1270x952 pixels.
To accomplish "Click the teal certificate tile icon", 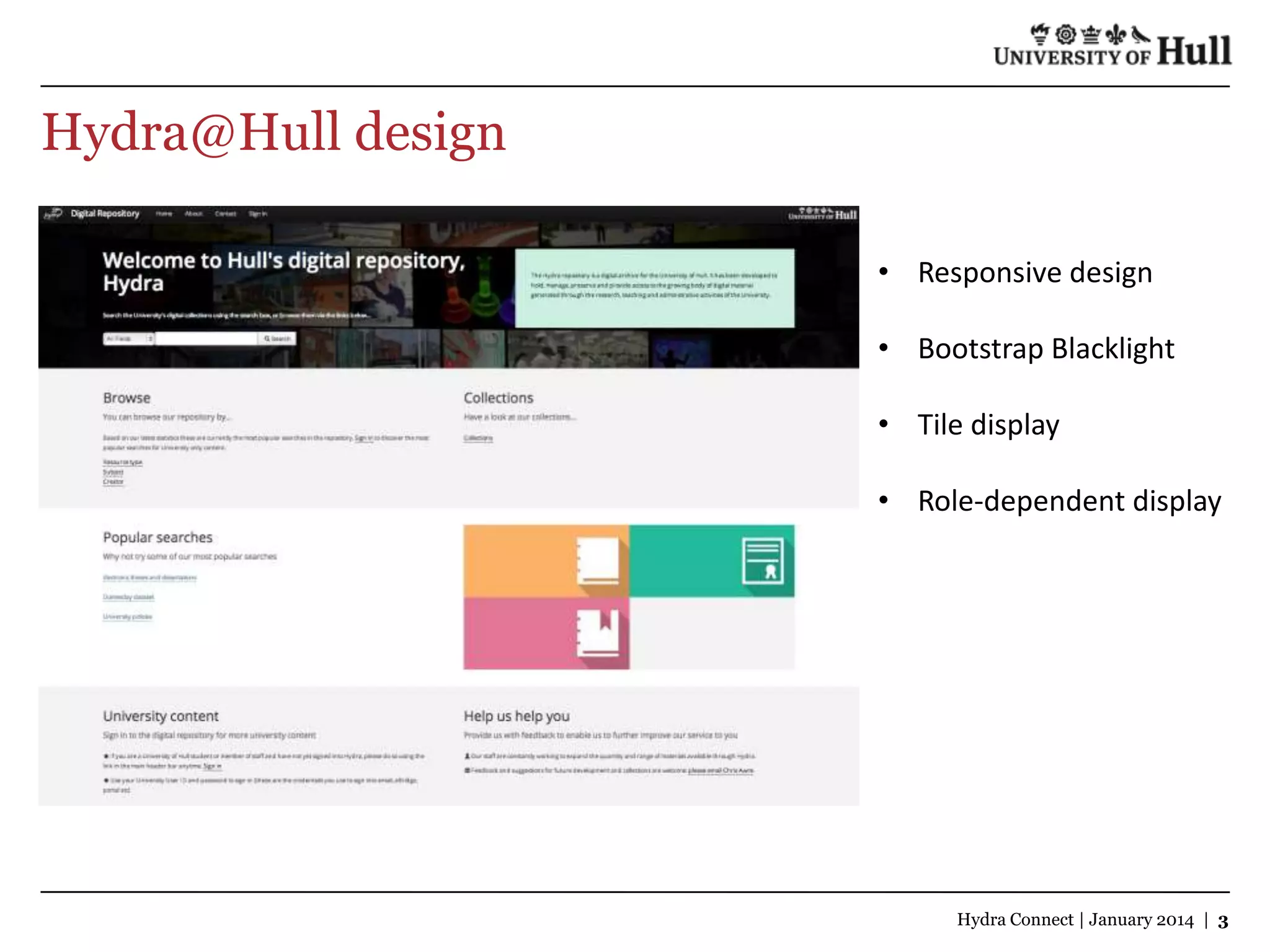I will [x=762, y=561].
